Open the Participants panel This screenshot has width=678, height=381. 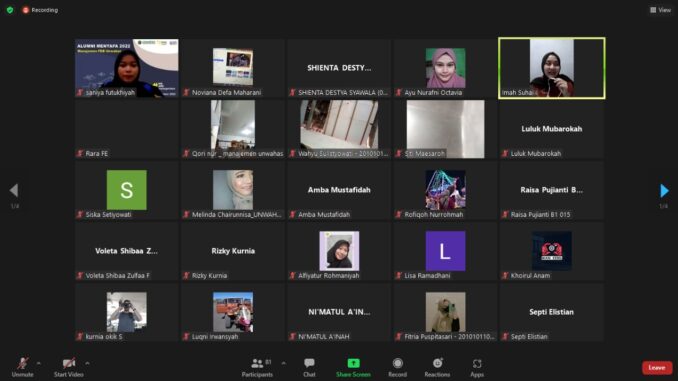coord(257,367)
